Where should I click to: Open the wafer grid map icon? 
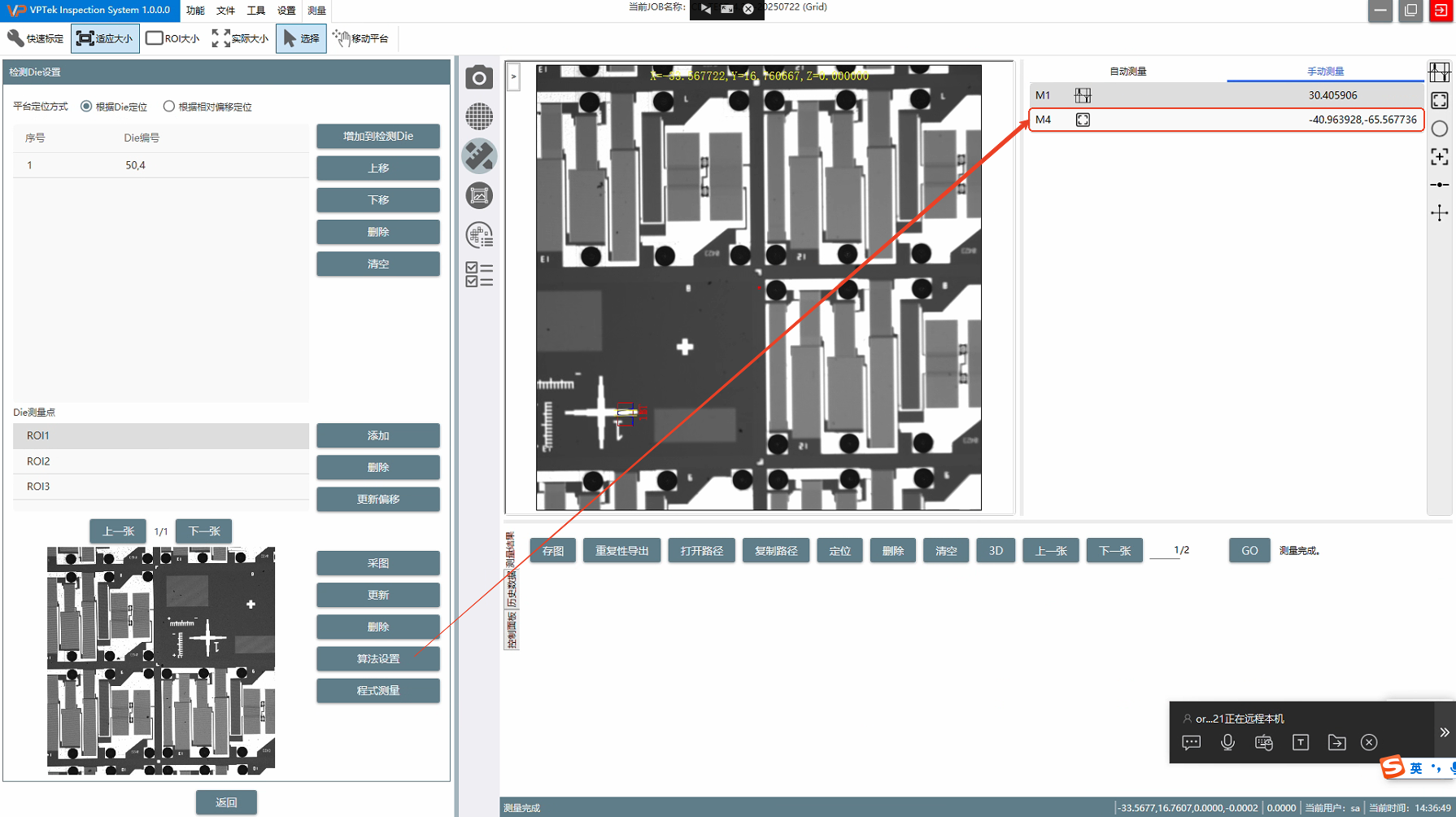coord(479,116)
